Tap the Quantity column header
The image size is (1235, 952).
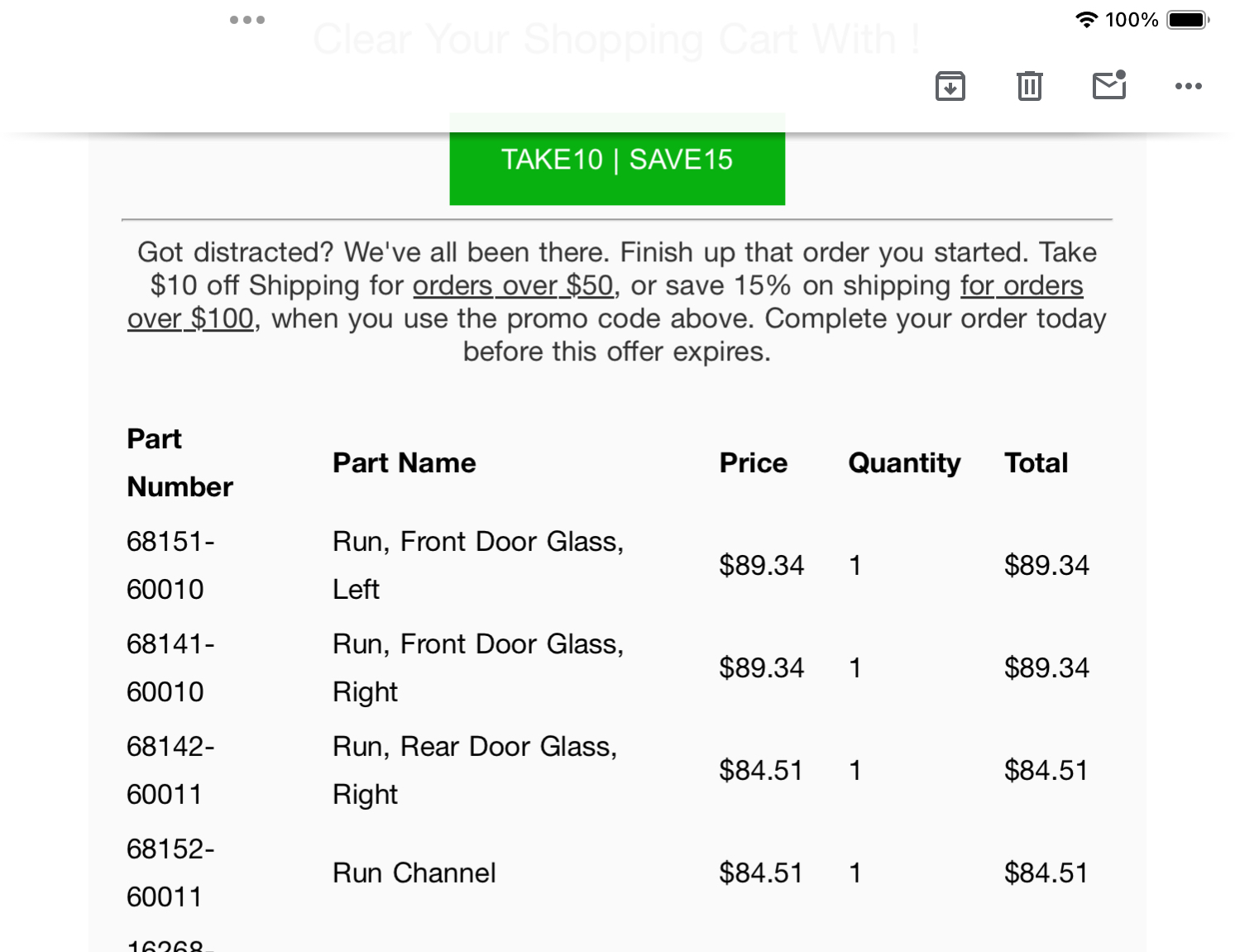pyautogui.click(x=904, y=463)
